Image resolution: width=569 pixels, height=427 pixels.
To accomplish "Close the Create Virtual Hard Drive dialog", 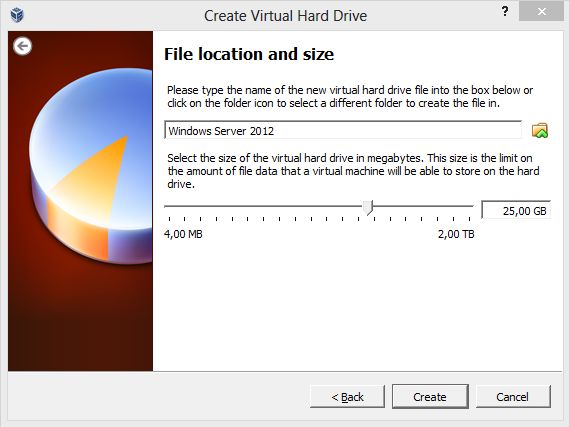I will (541, 12).
